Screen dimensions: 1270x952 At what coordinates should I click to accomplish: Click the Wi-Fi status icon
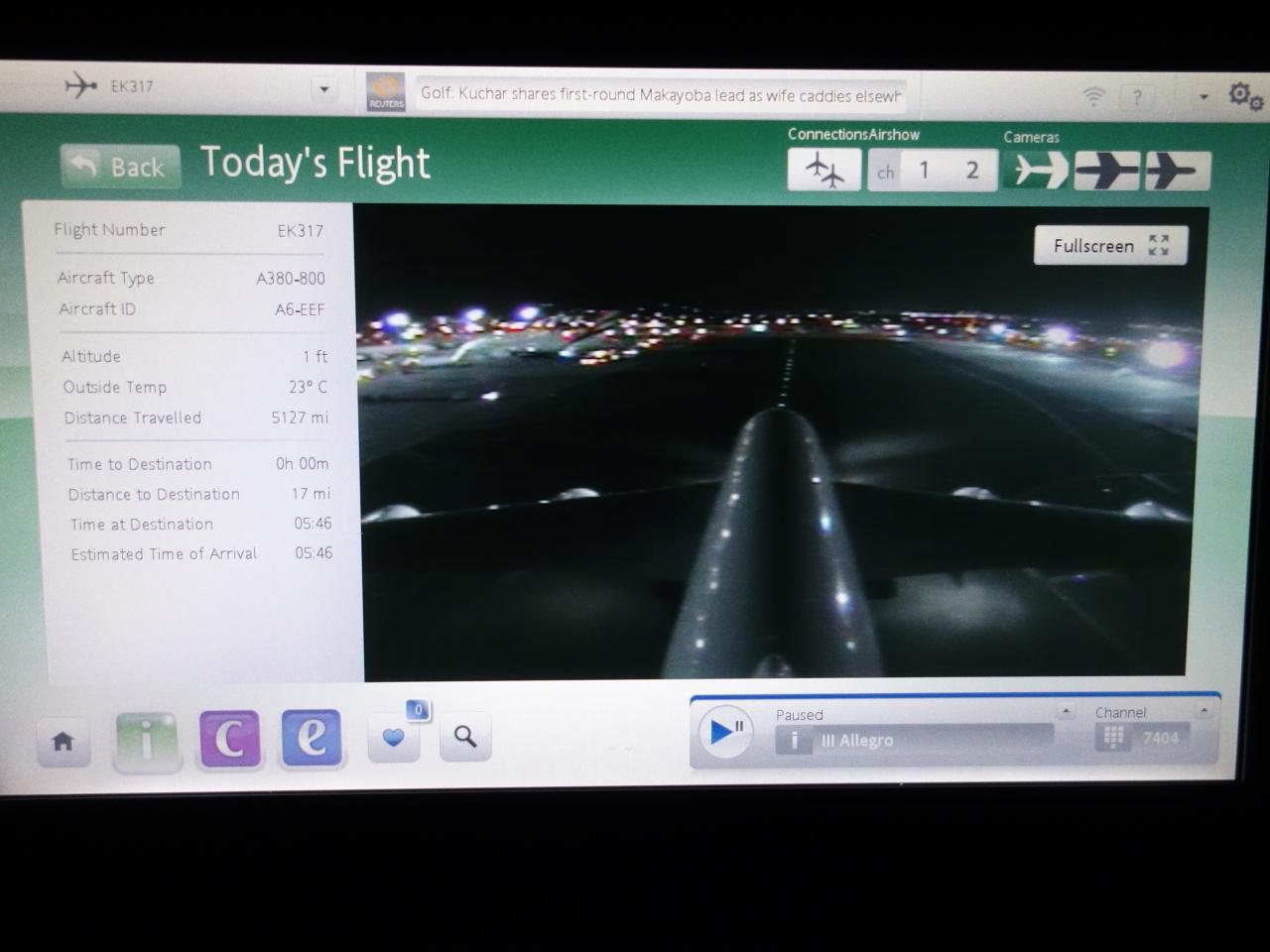pos(1093,96)
